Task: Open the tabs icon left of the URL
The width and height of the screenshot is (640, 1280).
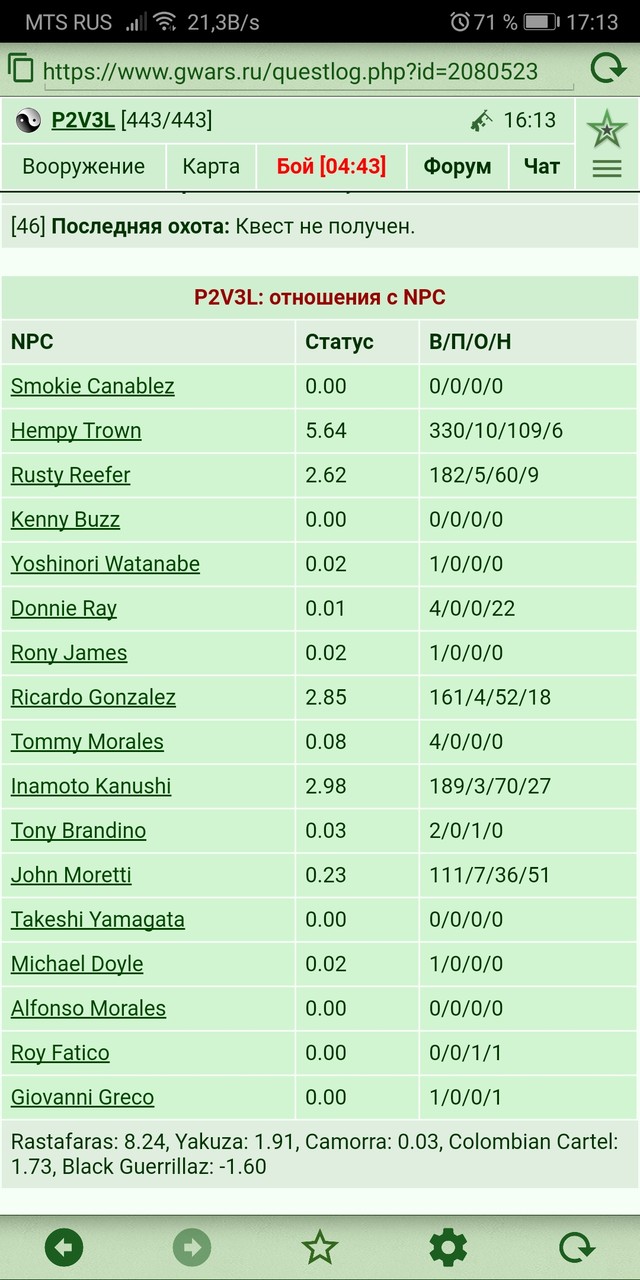Action: (x=21, y=69)
